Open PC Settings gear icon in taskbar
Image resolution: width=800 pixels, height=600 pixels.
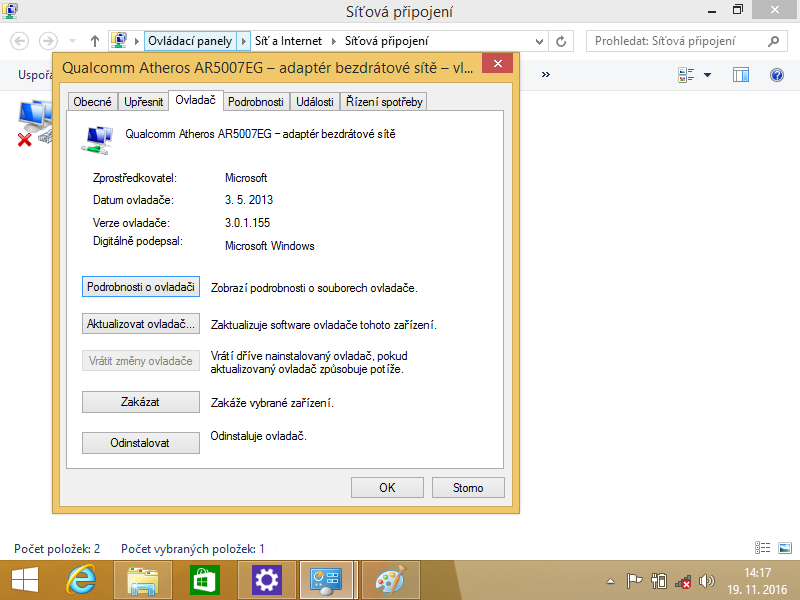265,579
